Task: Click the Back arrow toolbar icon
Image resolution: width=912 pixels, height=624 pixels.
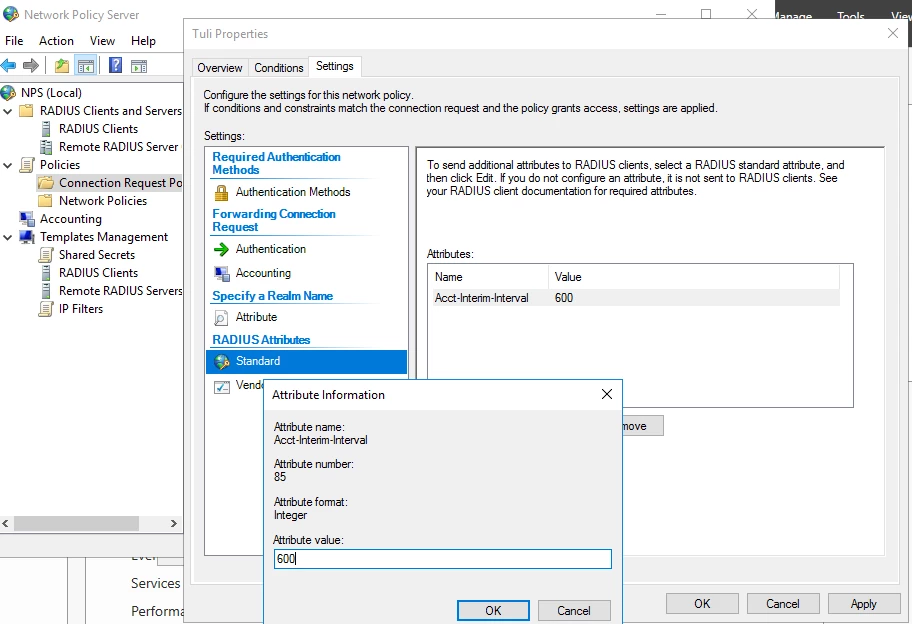Action: pyautogui.click(x=8, y=66)
